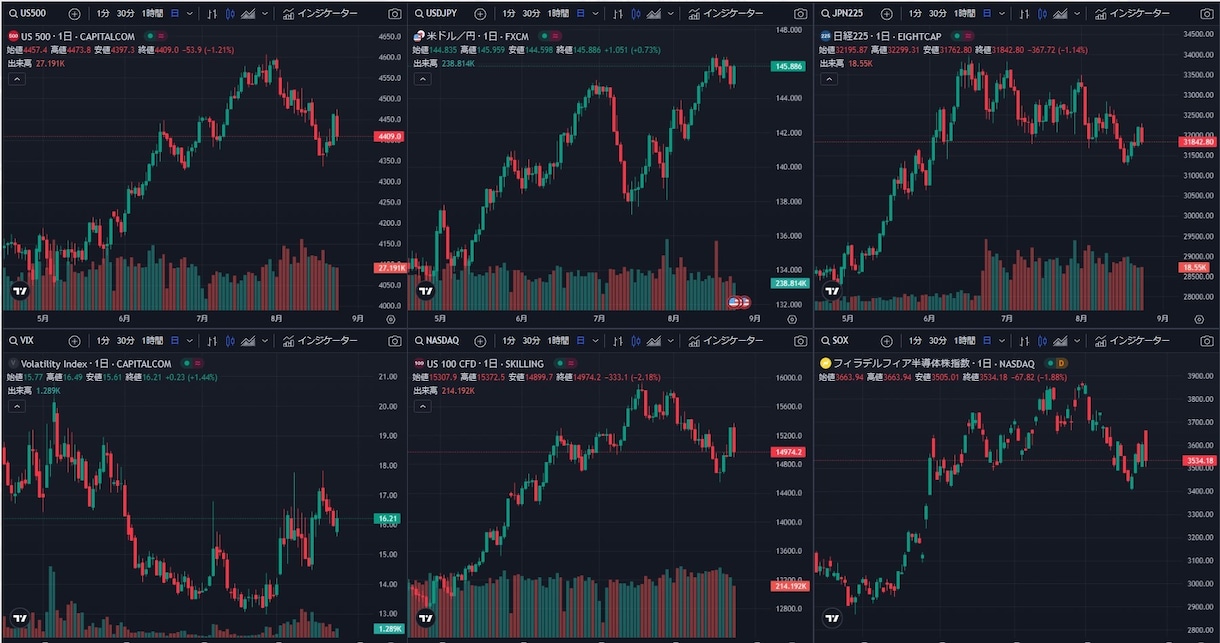The image size is (1220, 643).
Task: Open time axis settings on JPN225 chart
Action: (x=1199, y=319)
